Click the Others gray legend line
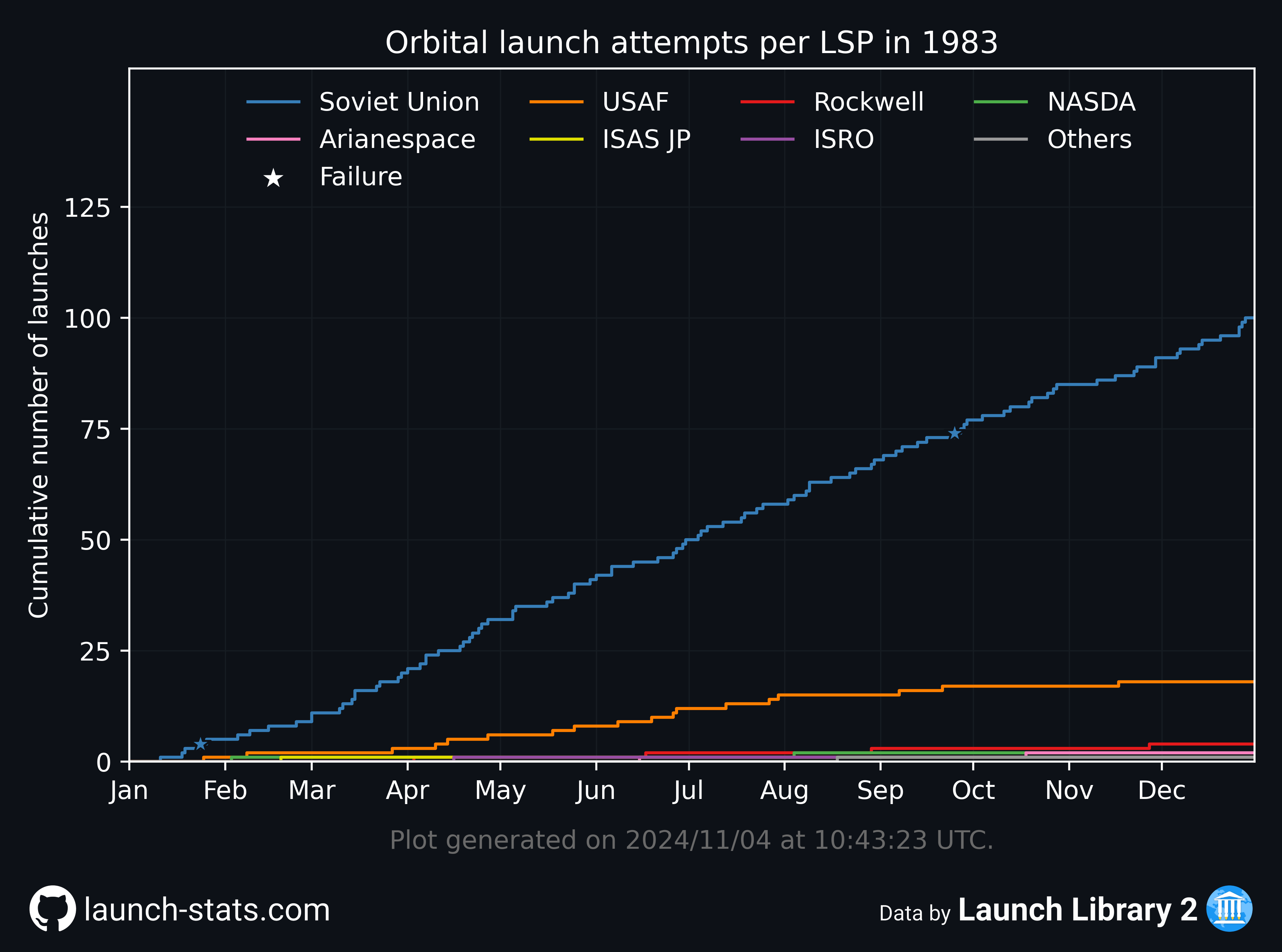Viewport: 1282px width, 952px height. 1001,140
